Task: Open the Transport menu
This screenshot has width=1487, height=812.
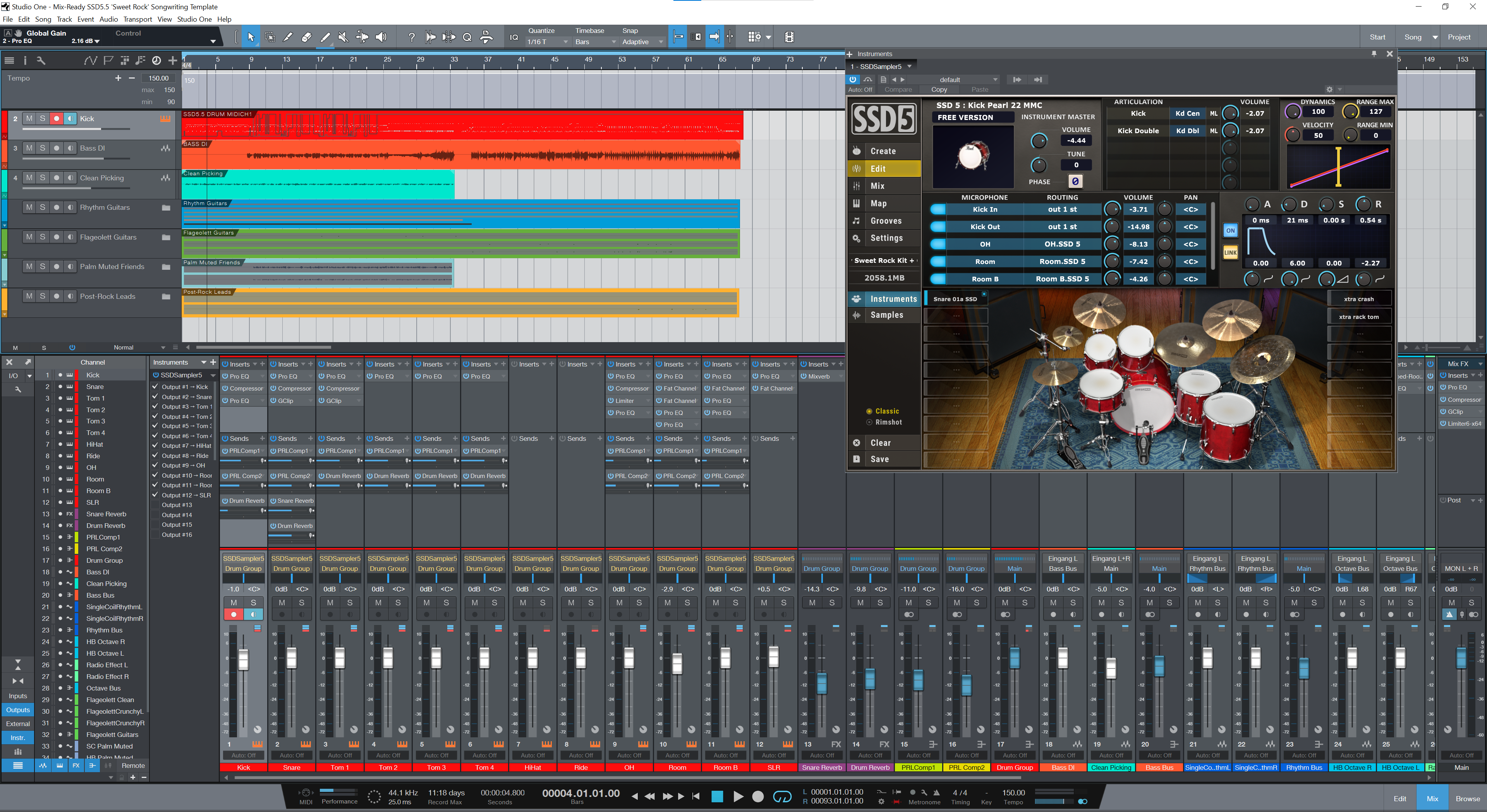Action: pos(137,19)
